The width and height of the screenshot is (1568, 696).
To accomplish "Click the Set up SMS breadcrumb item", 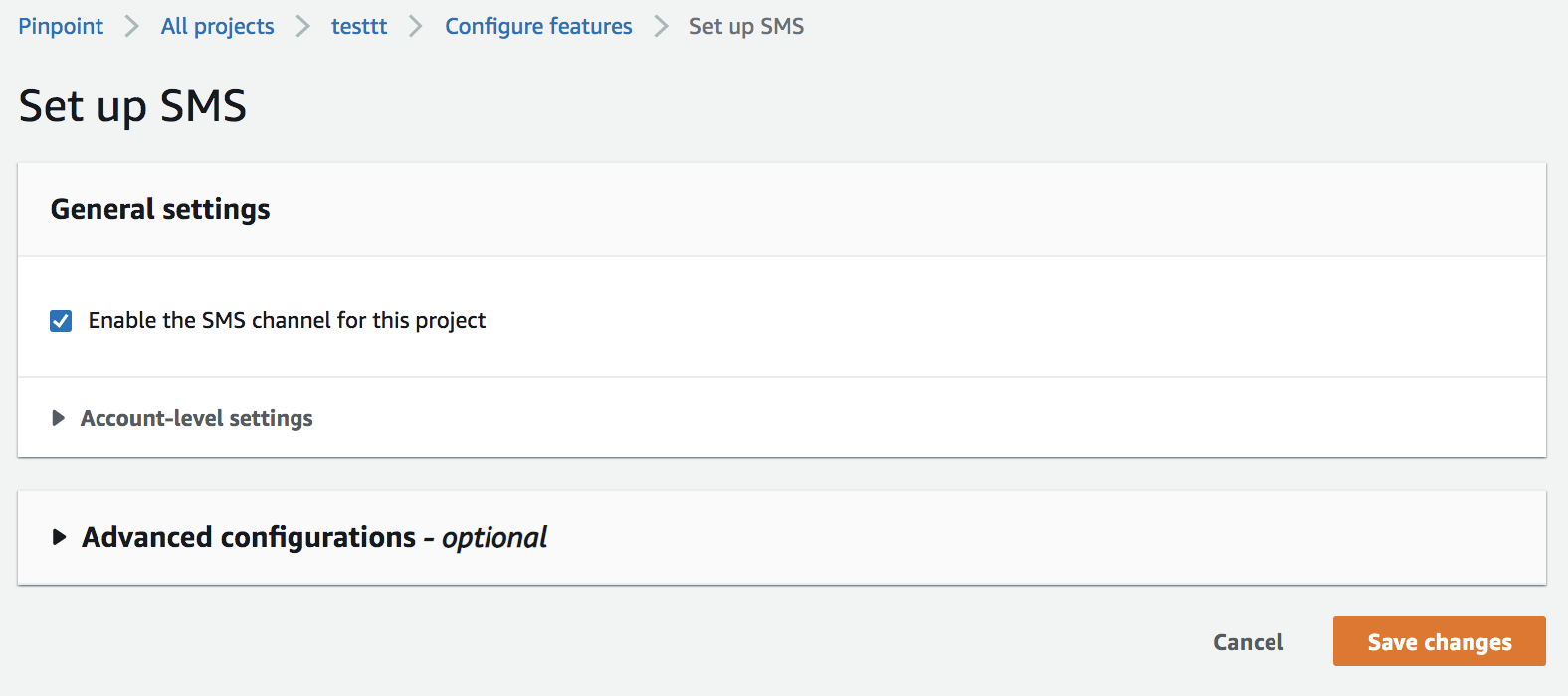I will 746,27.
